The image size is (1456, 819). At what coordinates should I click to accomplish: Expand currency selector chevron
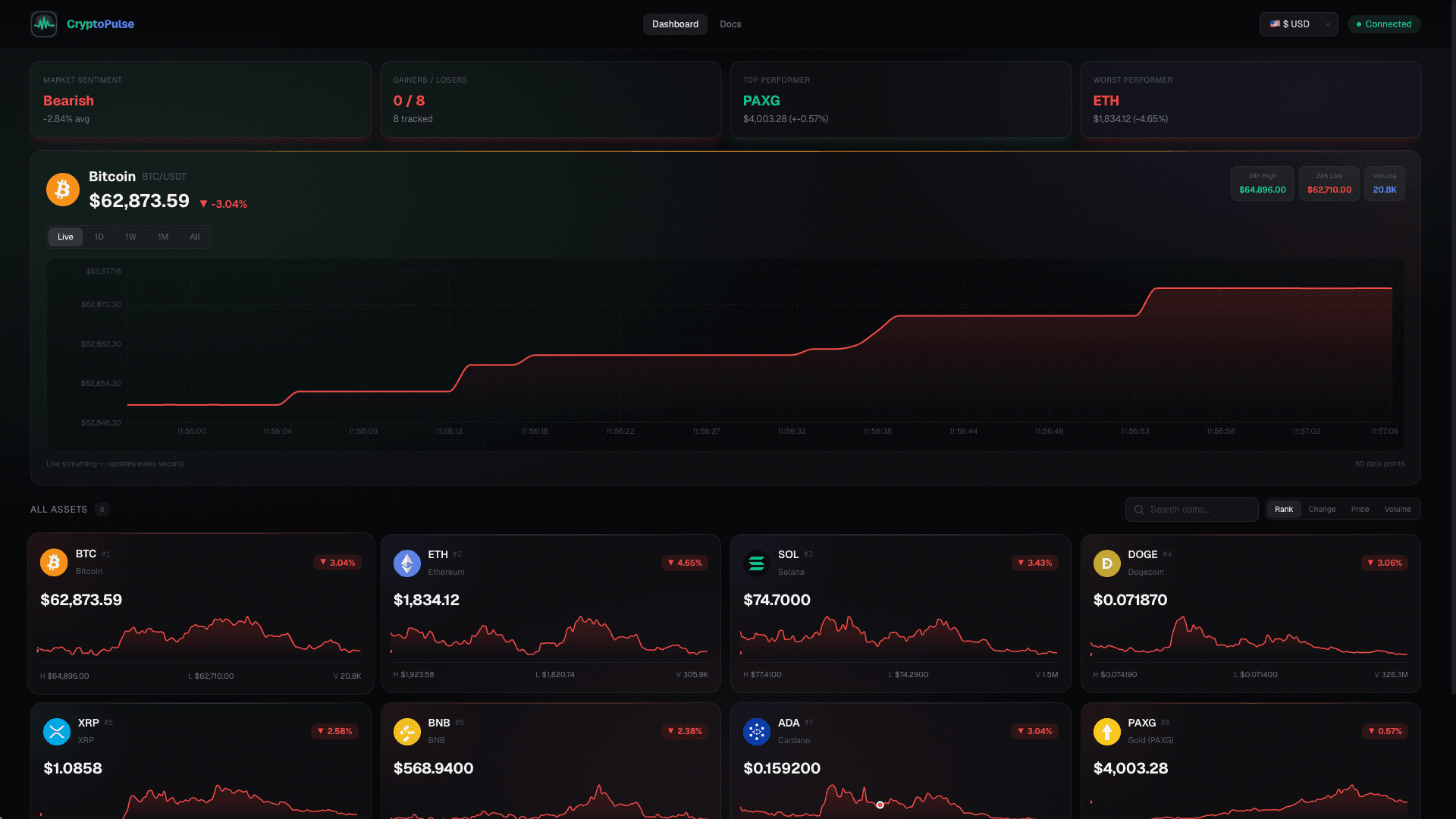tap(1328, 24)
